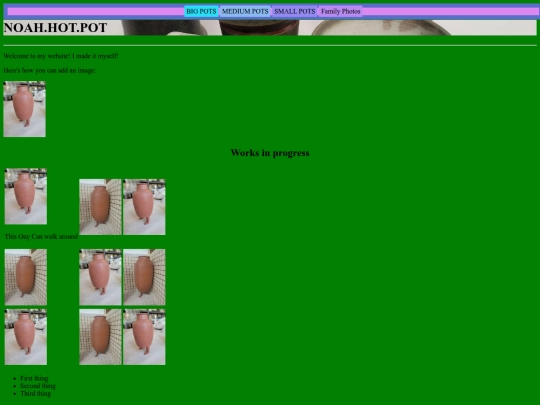Click the pot image below the add-image text
Screen dimensions: 540x405
pos(24,109)
